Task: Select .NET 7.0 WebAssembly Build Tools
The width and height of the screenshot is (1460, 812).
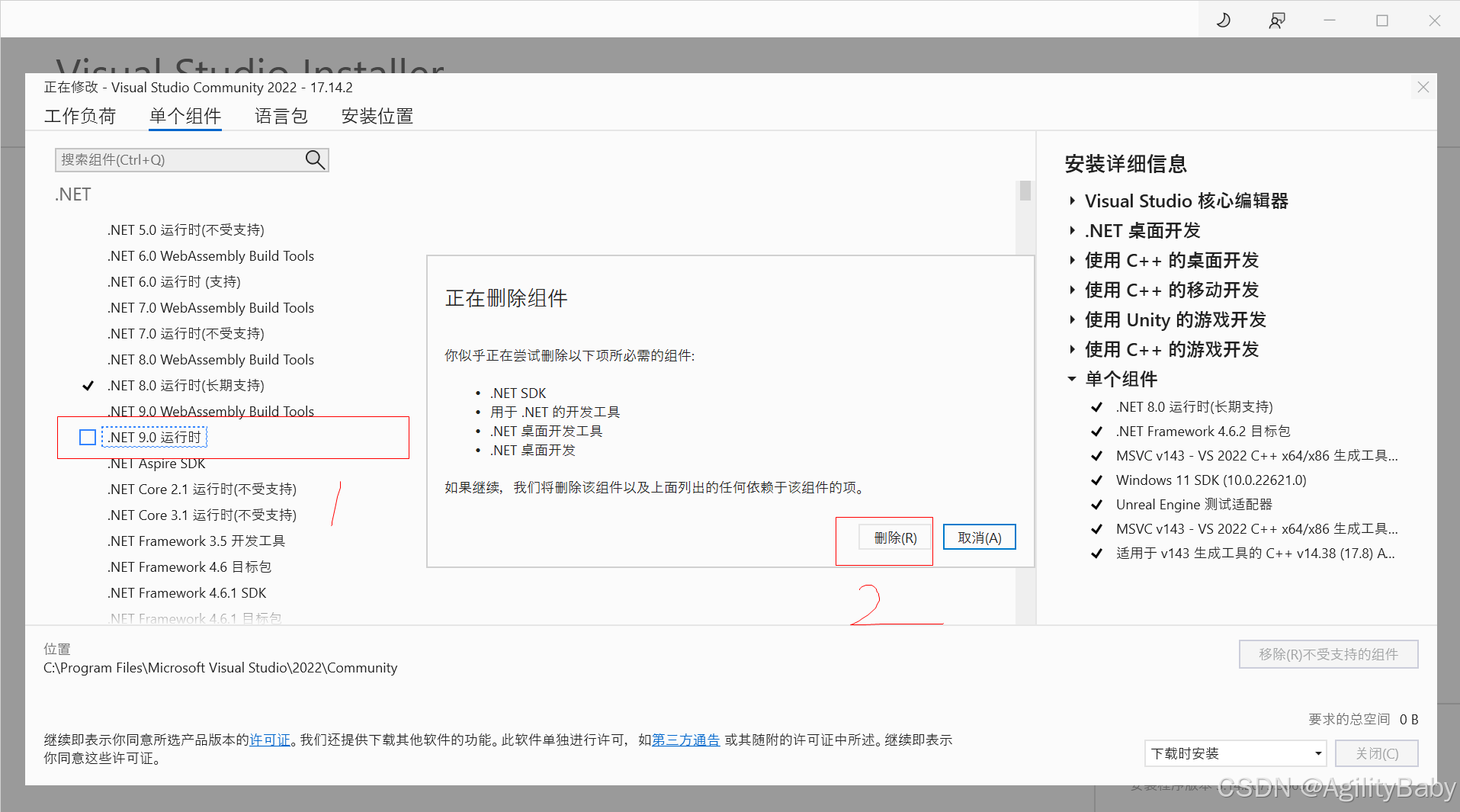Action: (211, 308)
